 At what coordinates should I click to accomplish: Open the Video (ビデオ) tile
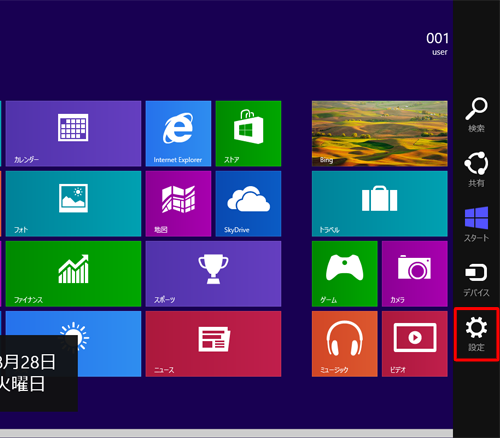click(415, 344)
